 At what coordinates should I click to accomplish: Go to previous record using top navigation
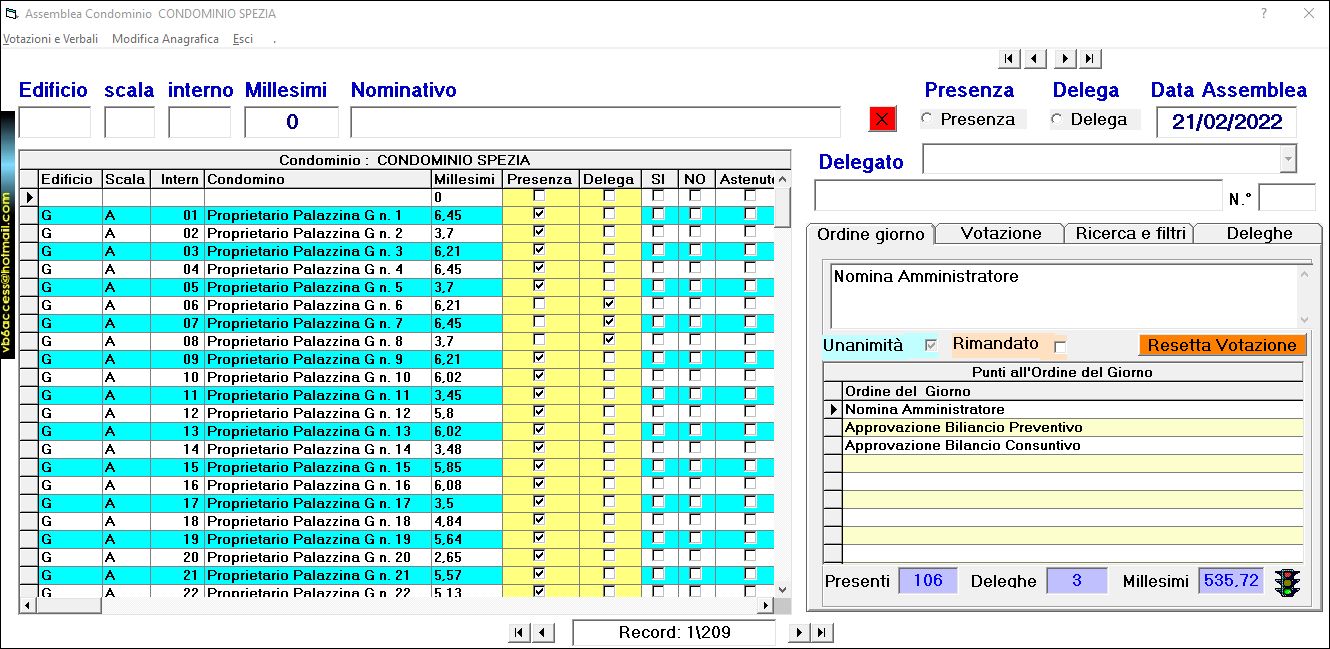tap(1035, 59)
